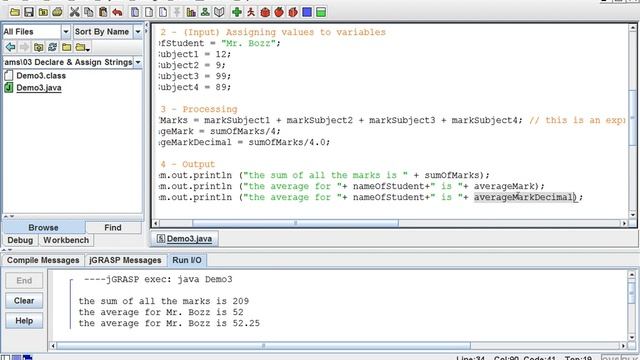Open the Sort By Name dropdown
Image resolution: width=640 pixels, height=360 pixels.
pyautogui.click(x=138, y=31)
